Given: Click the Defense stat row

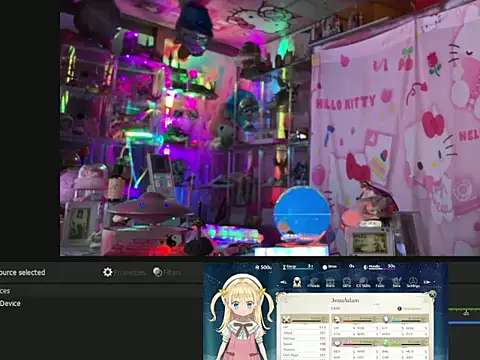Looking at the screenshot, I should coord(304,338).
